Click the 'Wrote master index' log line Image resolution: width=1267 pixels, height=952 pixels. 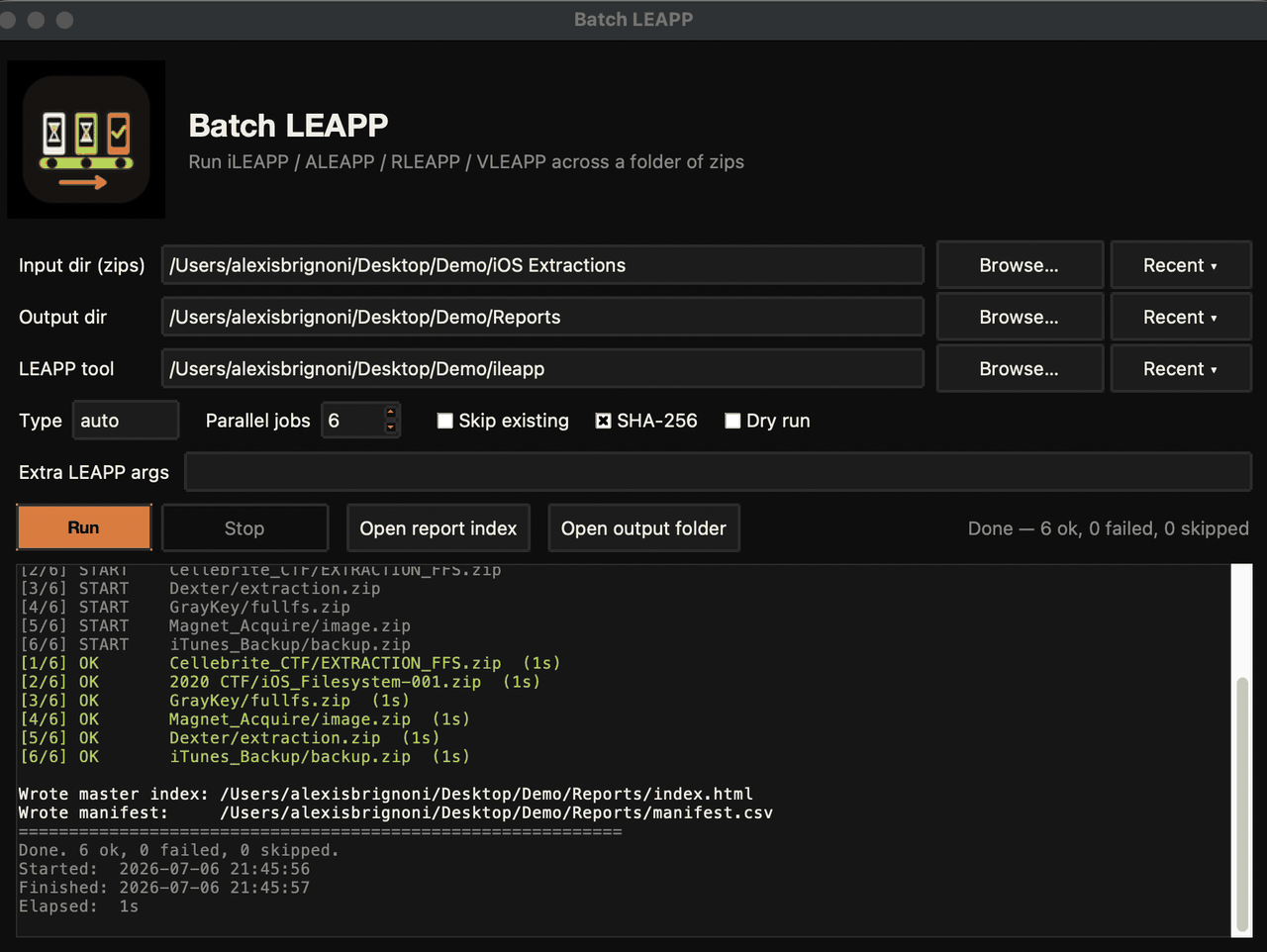coord(386,794)
